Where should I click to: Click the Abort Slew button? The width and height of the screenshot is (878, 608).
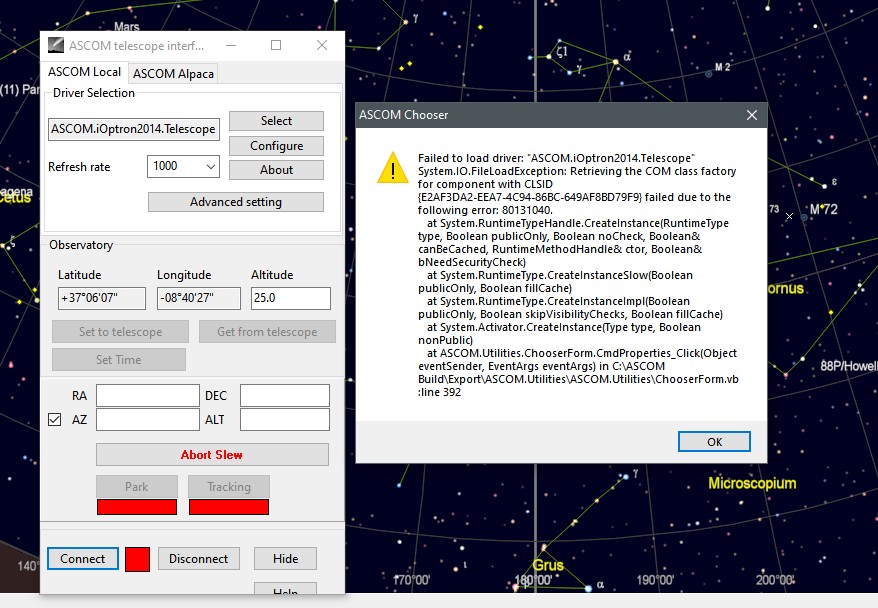coord(212,455)
